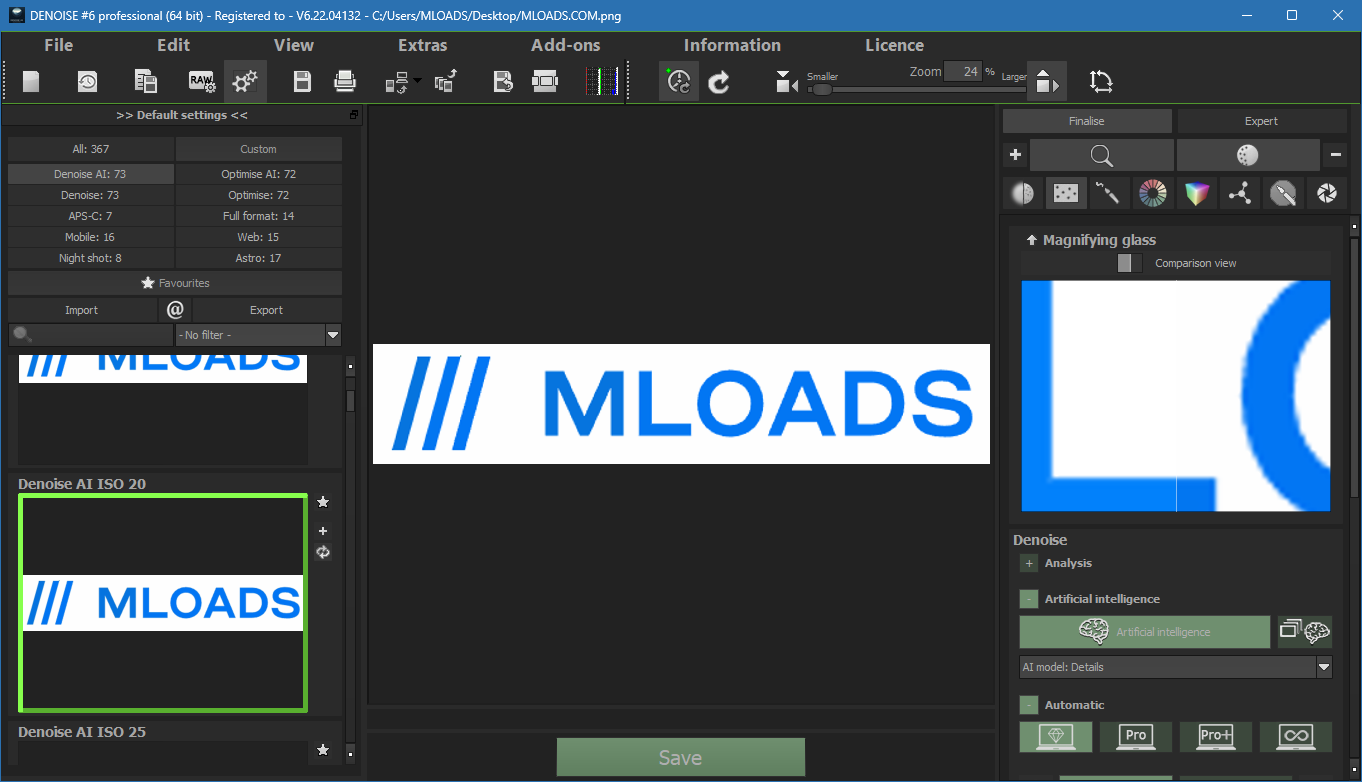
Task: Click the printer icon in toolbar
Action: [345, 82]
